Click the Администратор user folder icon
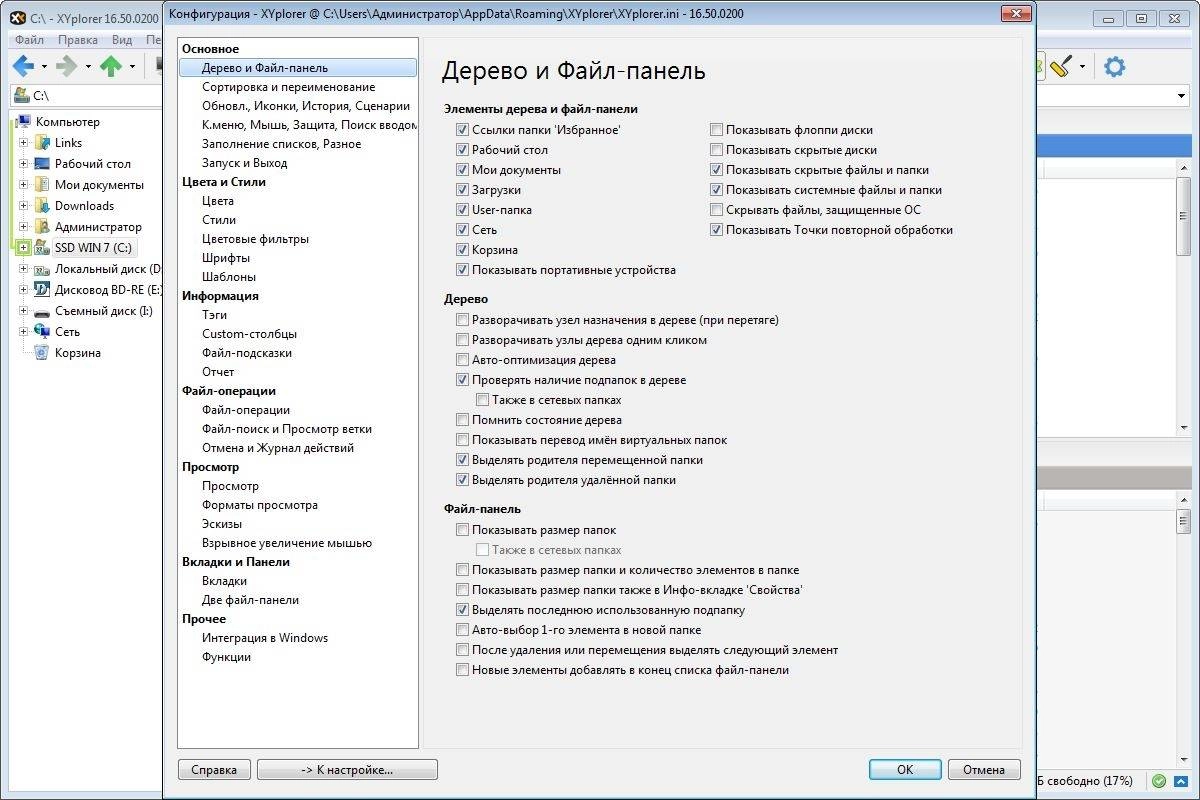Viewport: 1200px width, 800px height. click(42, 227)
